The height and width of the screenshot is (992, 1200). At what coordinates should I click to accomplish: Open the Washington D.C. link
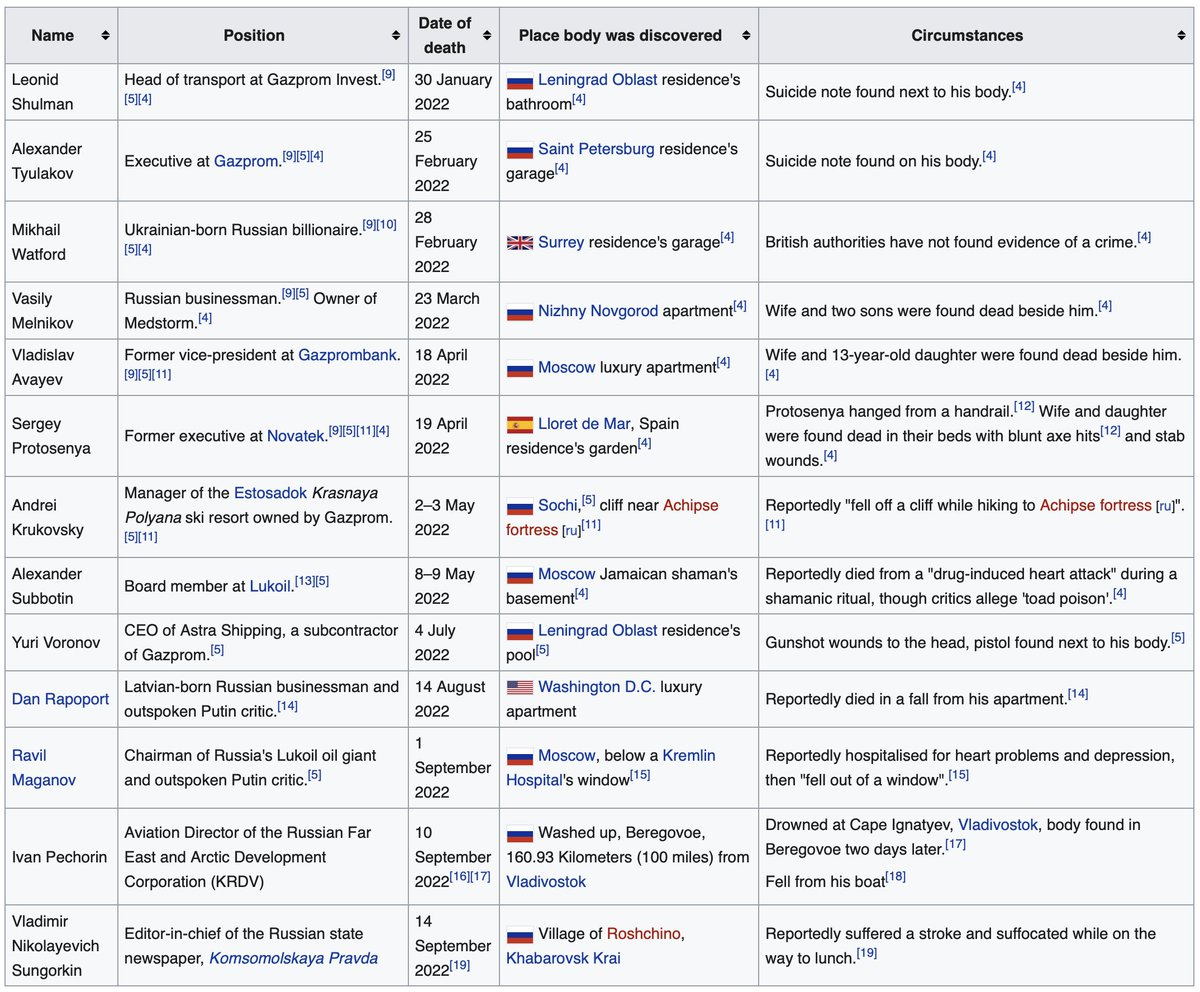click(x=596, y=687)
